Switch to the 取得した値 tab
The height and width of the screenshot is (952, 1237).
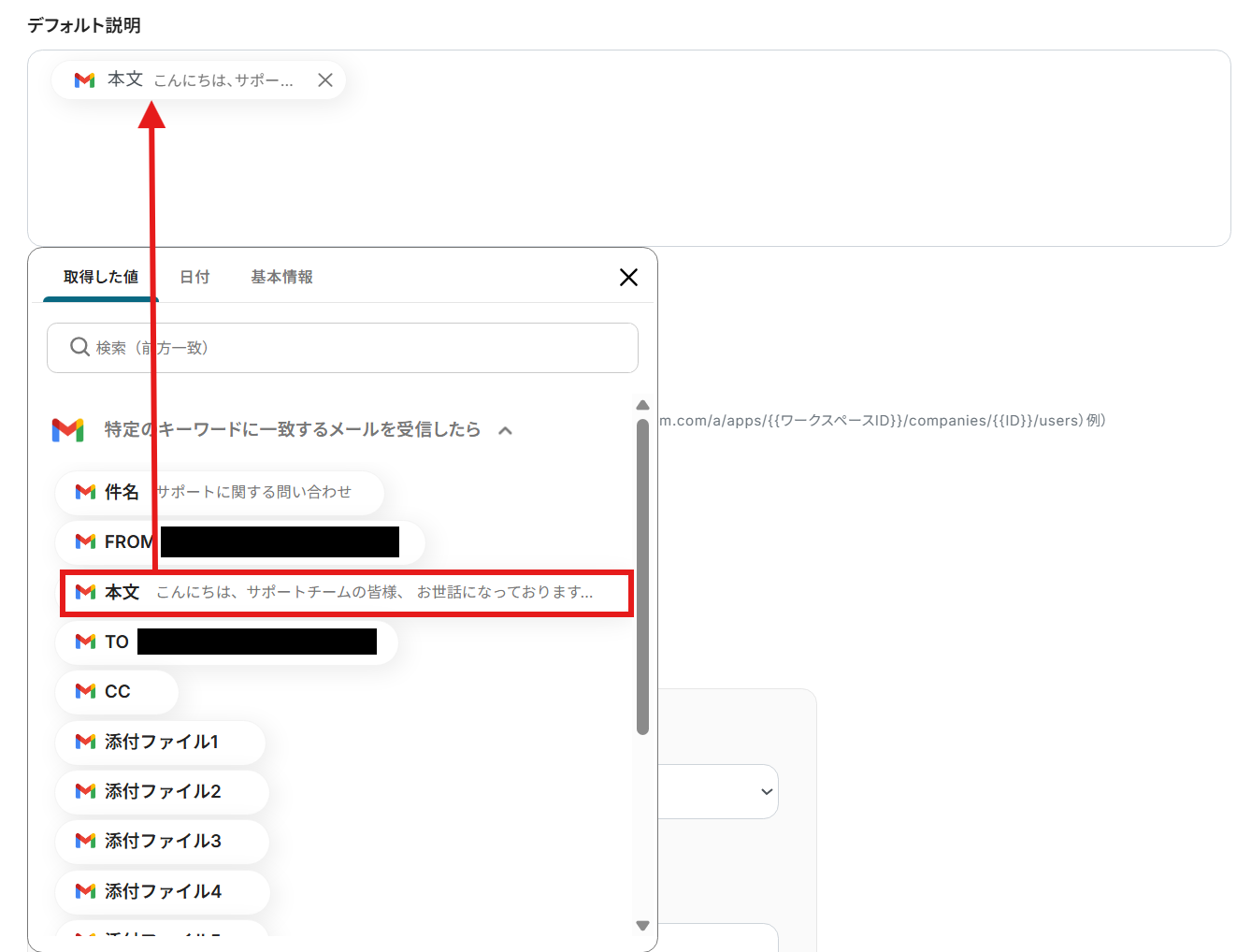point(101,277)
